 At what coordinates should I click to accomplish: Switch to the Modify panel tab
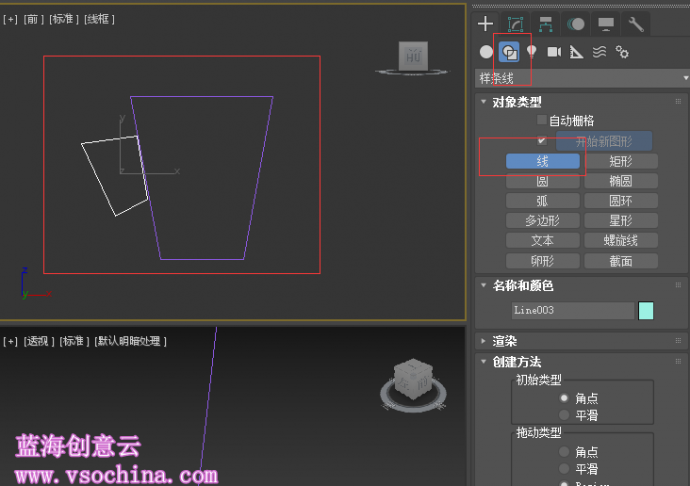pos(515,24)
